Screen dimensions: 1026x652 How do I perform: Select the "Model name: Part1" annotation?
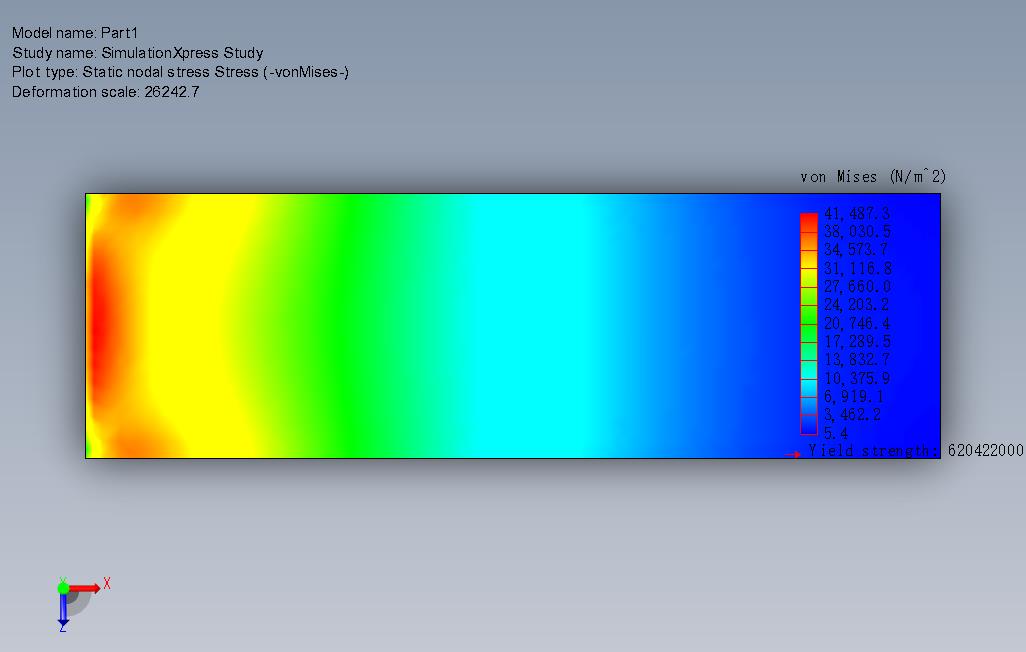75,33
